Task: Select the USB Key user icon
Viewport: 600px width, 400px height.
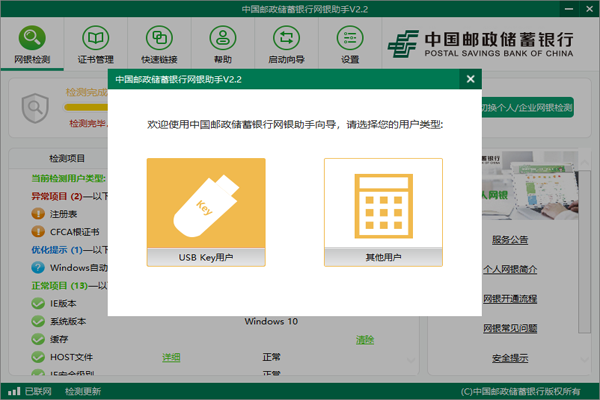Action: tap(206, 204)
